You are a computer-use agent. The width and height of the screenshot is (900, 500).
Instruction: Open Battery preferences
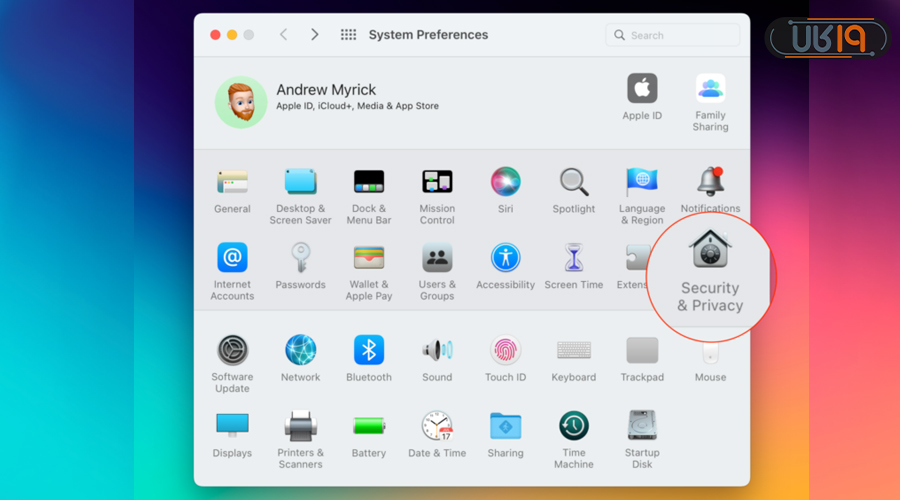(369, 426)
